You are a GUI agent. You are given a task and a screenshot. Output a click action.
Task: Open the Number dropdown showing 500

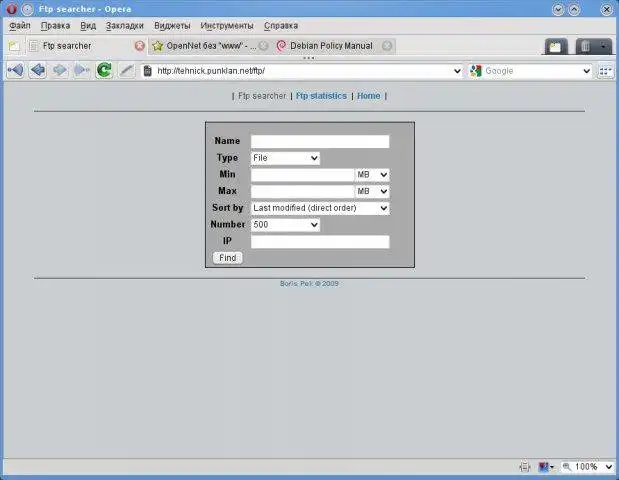click(x=285, y=225)
